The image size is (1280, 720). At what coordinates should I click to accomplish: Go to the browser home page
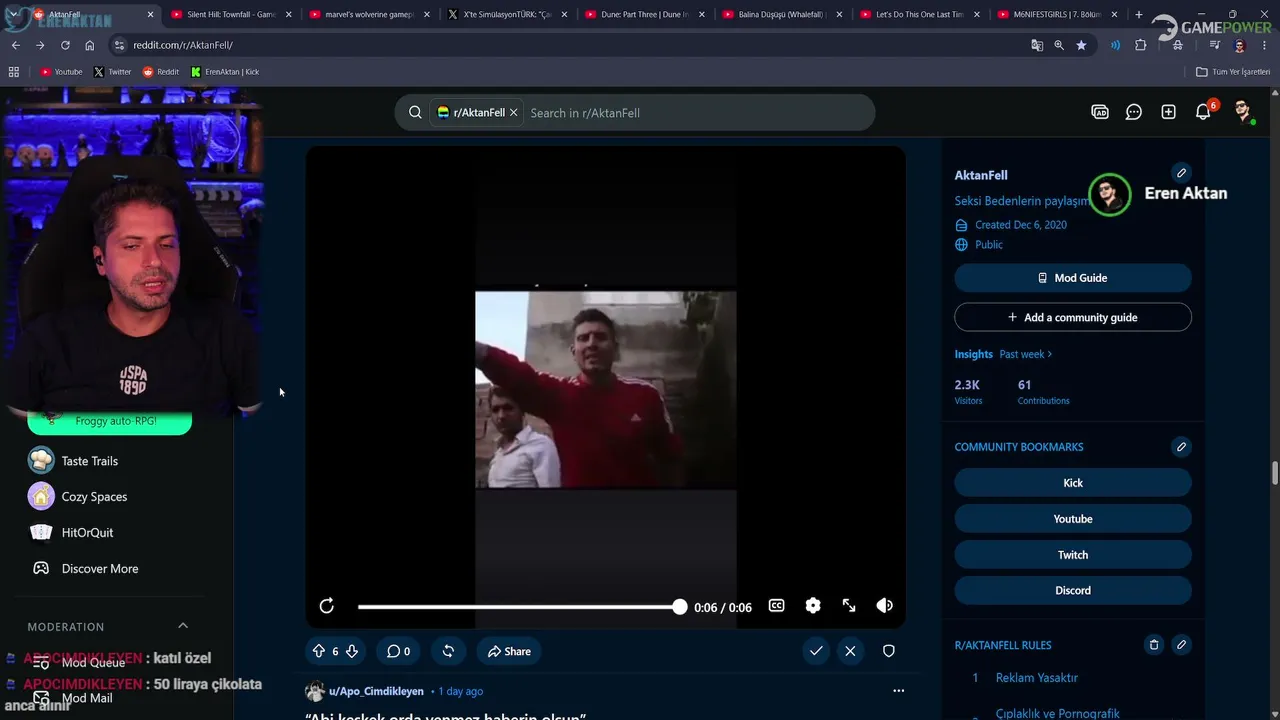pyautogui.click(x=90, y=45)
